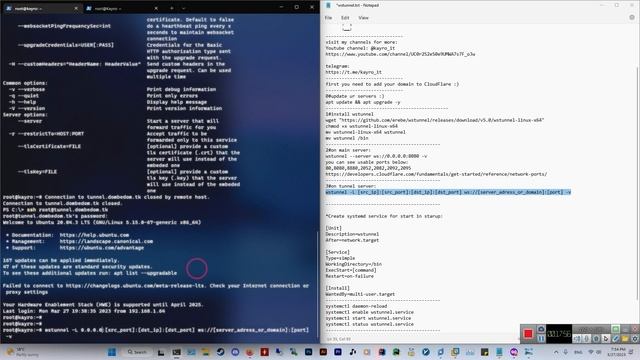This screenshot has height=360, width=640.
Task: Take a screenshot with recorder camera icon
Action: 541,329
